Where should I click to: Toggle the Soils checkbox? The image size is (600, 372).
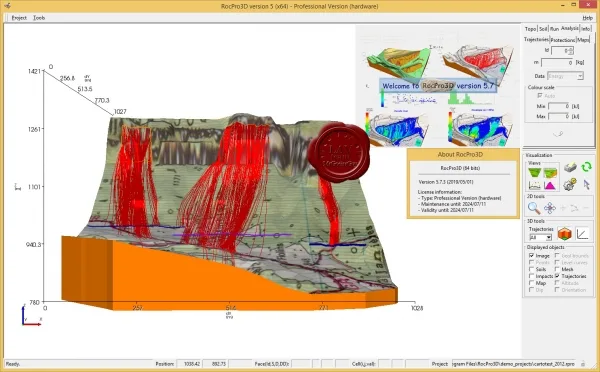coord(532,269)
